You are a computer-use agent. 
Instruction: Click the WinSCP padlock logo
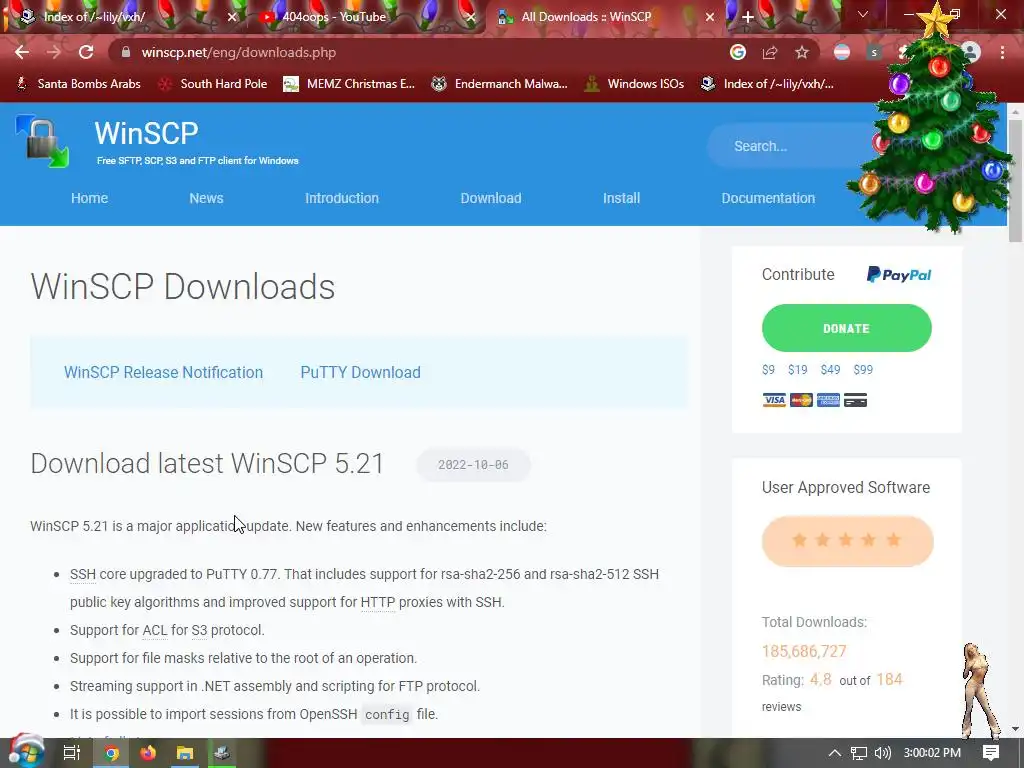click(x=42, y=141)
